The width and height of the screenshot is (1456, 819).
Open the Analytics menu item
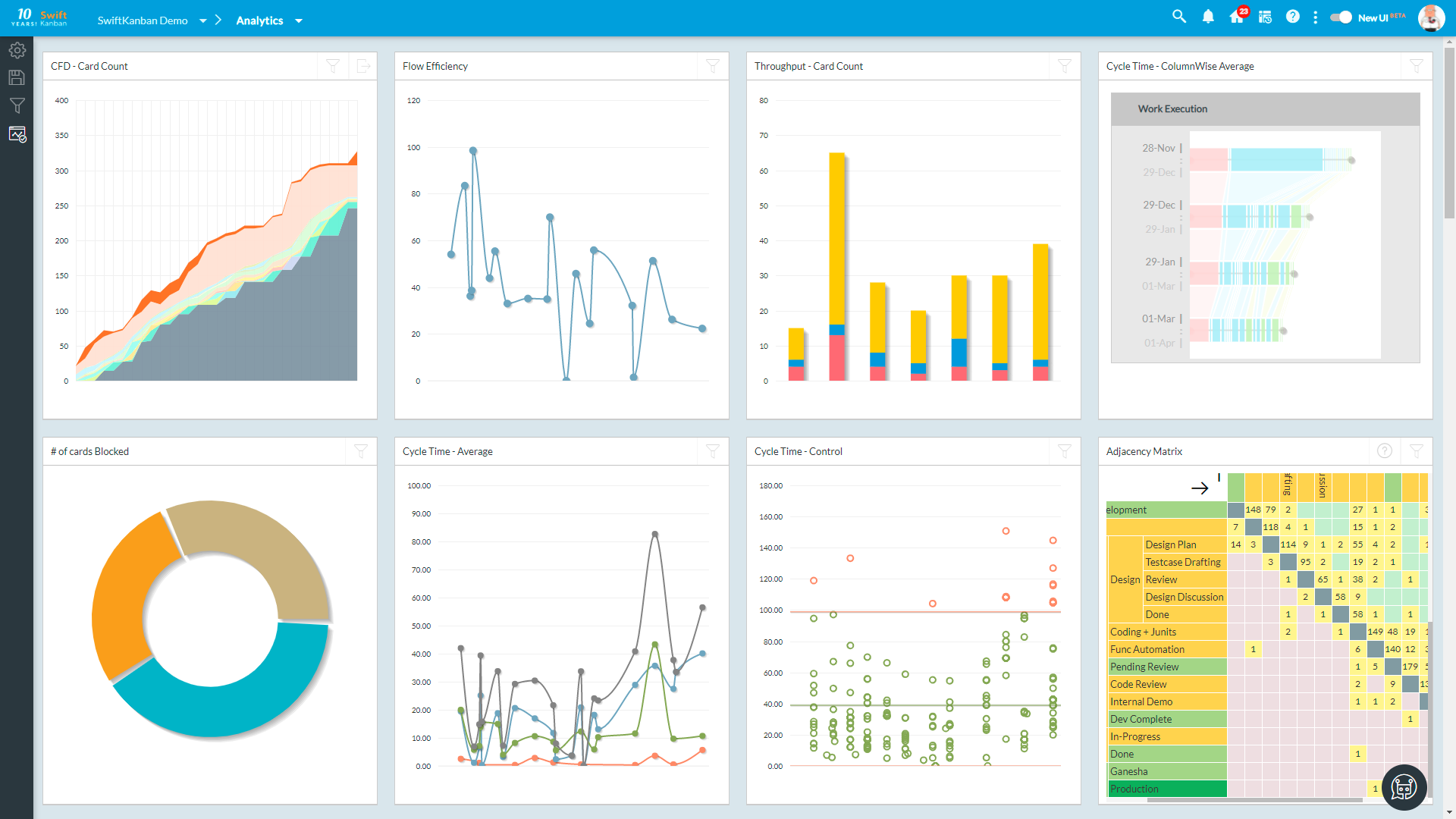259,20
